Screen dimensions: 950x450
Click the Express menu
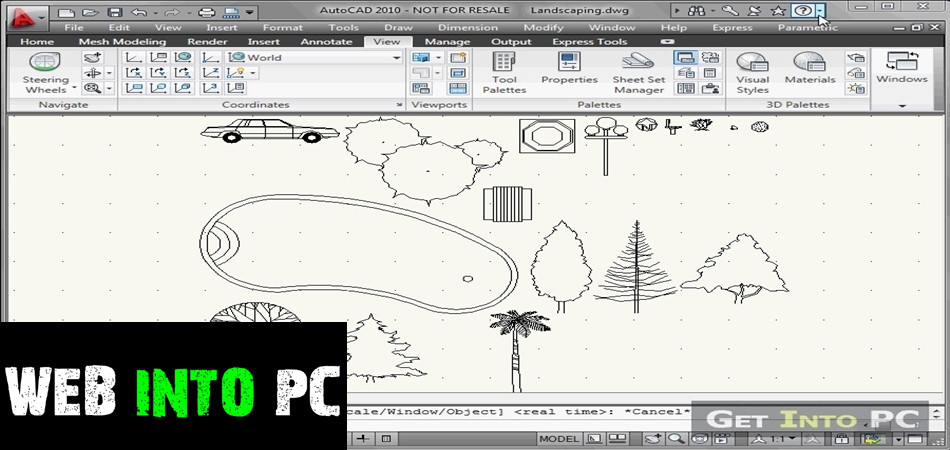pyautogui.click(x=732, y=27)
